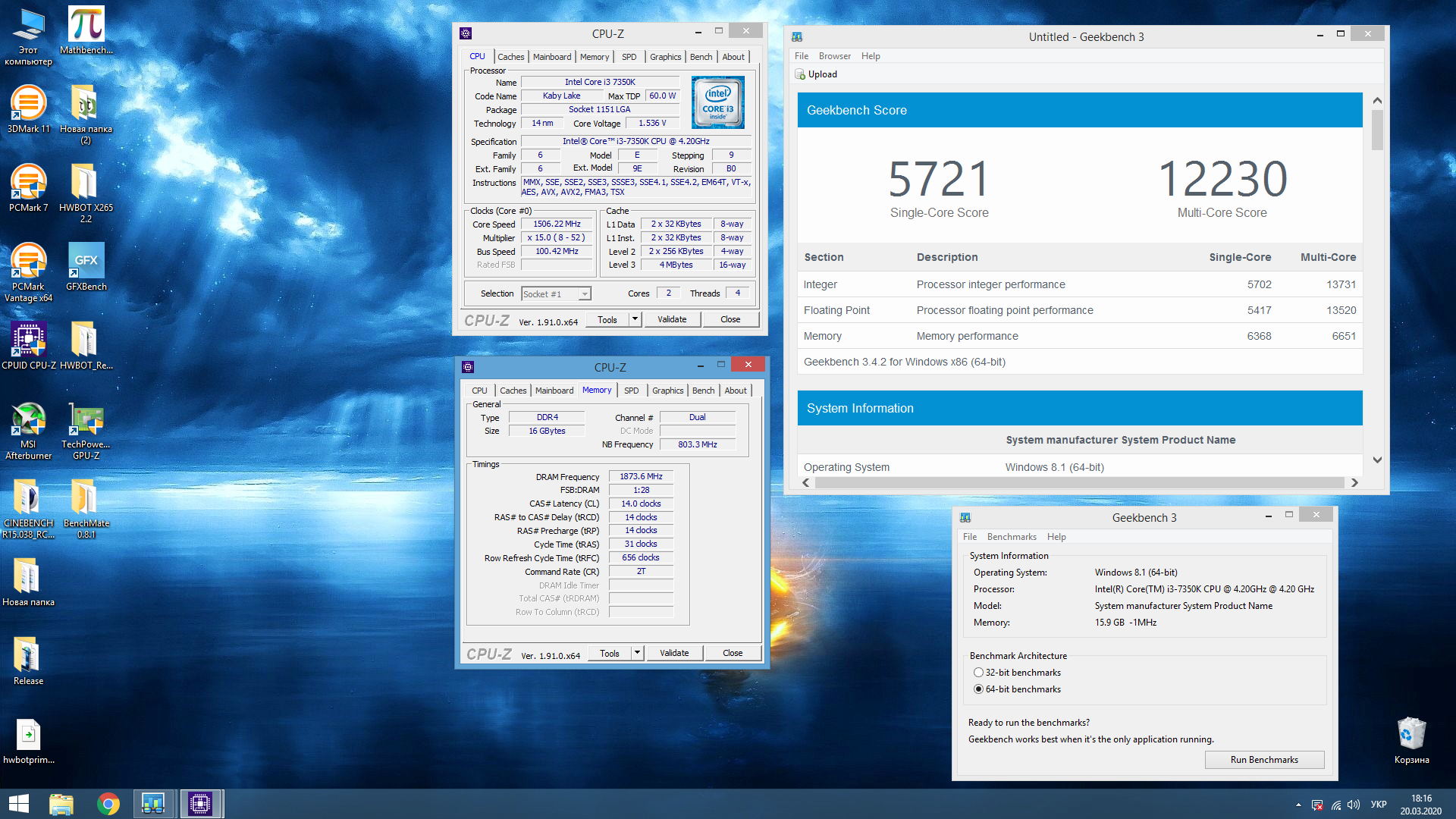Viewport: 1456px width, 819px height.
Task: Click the Tools button in the lower CPU-Z window
Action: click(x=610, y=653)
